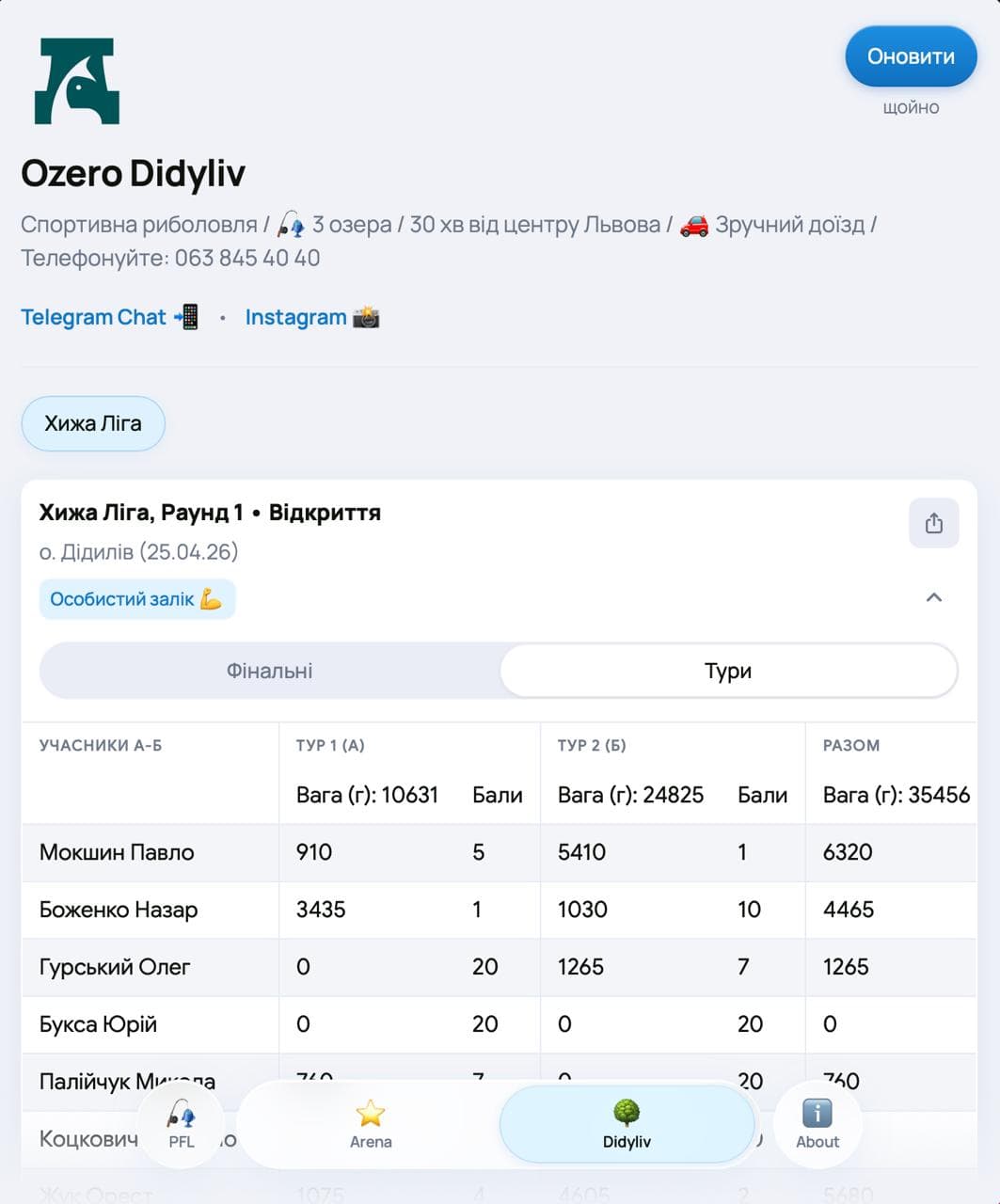Click the ТУР 2 (Б) column header
1000x1204 pixels.
(592, 745)
